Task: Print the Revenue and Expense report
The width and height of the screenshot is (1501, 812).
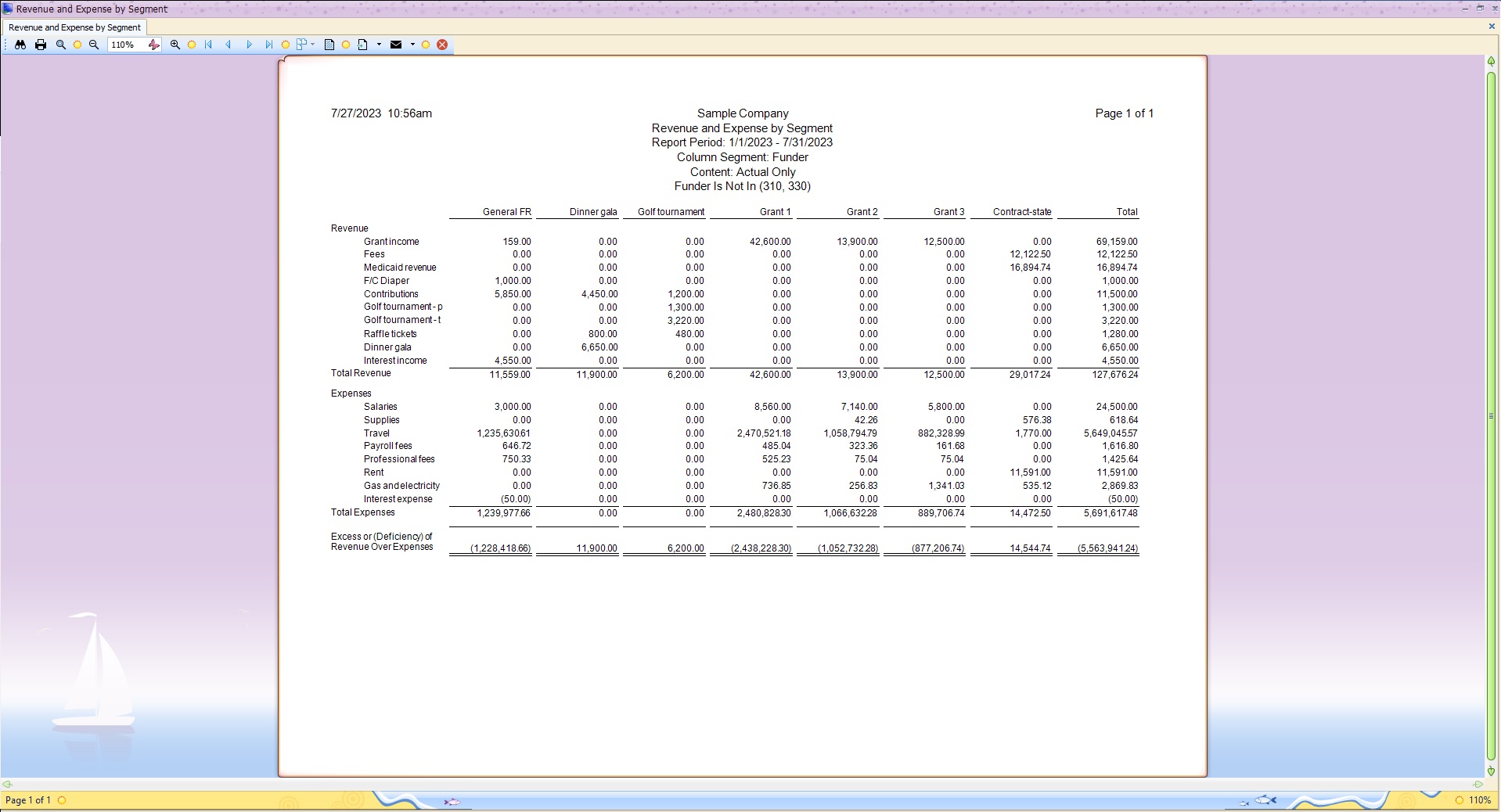Action: point(41,45)
